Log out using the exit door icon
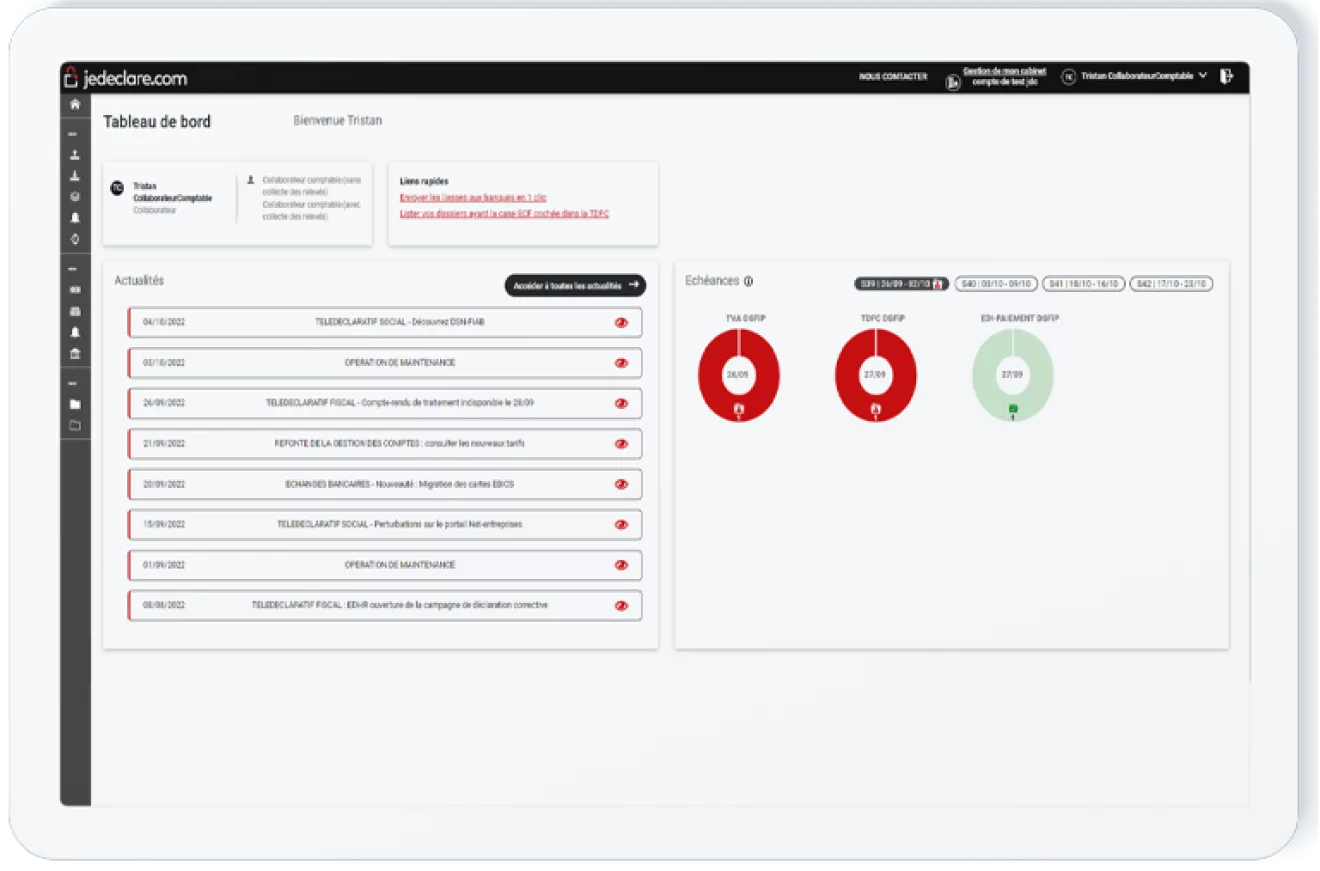 [1227, 76]
